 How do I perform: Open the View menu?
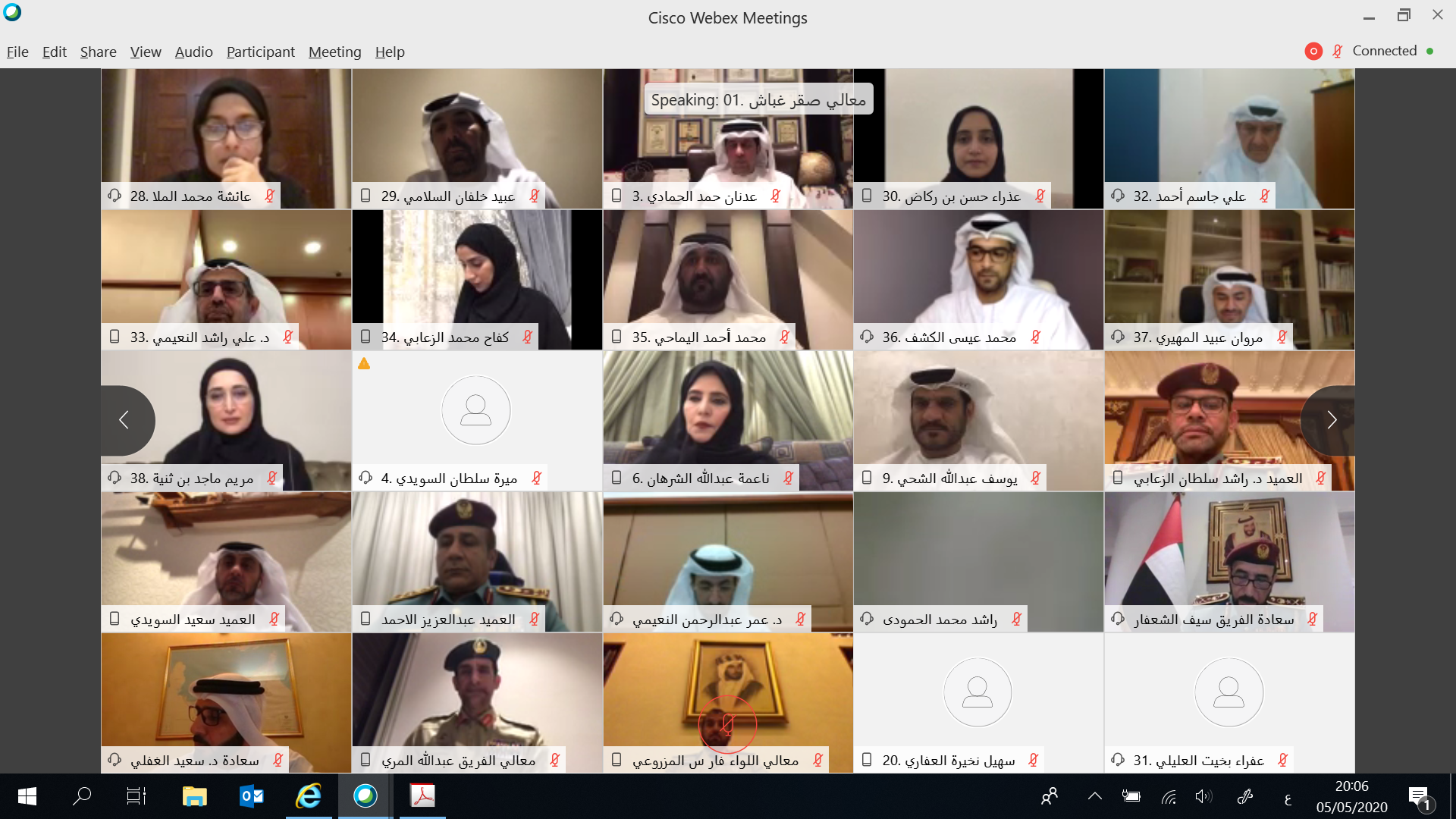(146, 52)
